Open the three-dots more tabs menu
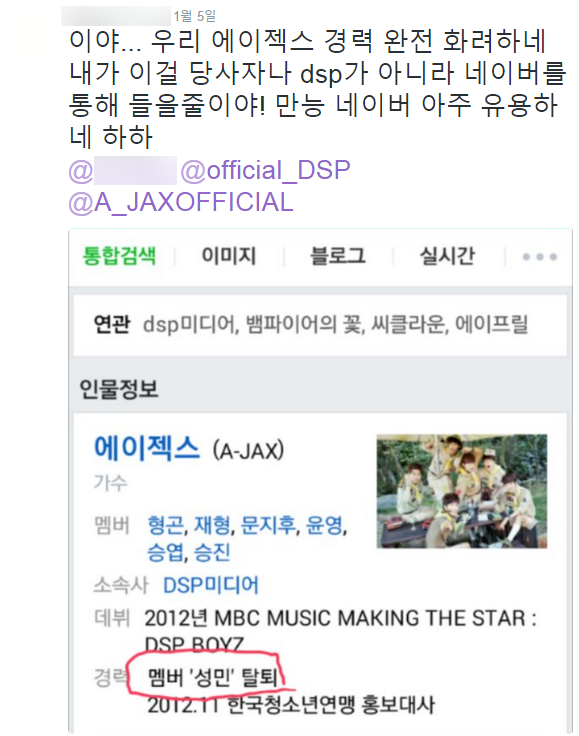This screenshot has height=736, width=579. 540,257
